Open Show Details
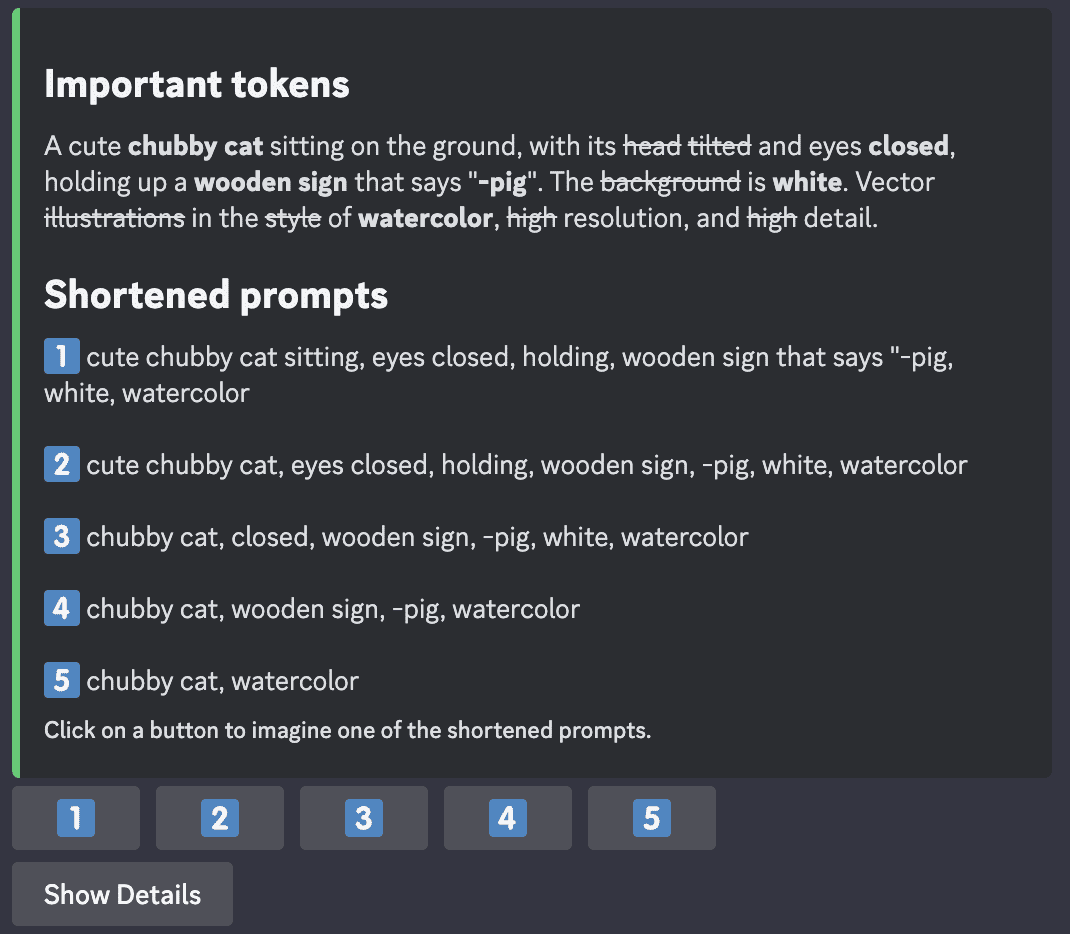The height and width of the screenshot is (934, 1070). pyautogui.click(x=122, y=894)
